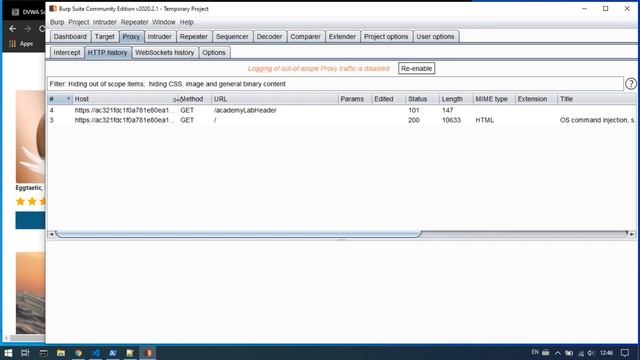This screenshot has height=360, width=640.
Task: Sort by the Edited column header
Action: click(389, 99)
